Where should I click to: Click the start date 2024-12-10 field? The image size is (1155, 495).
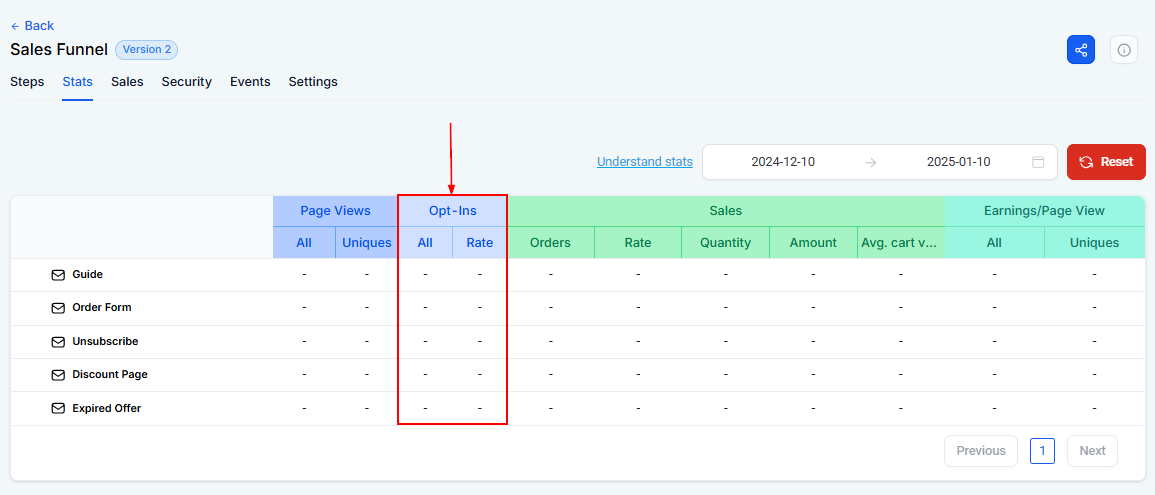click(x=782, y=162)
